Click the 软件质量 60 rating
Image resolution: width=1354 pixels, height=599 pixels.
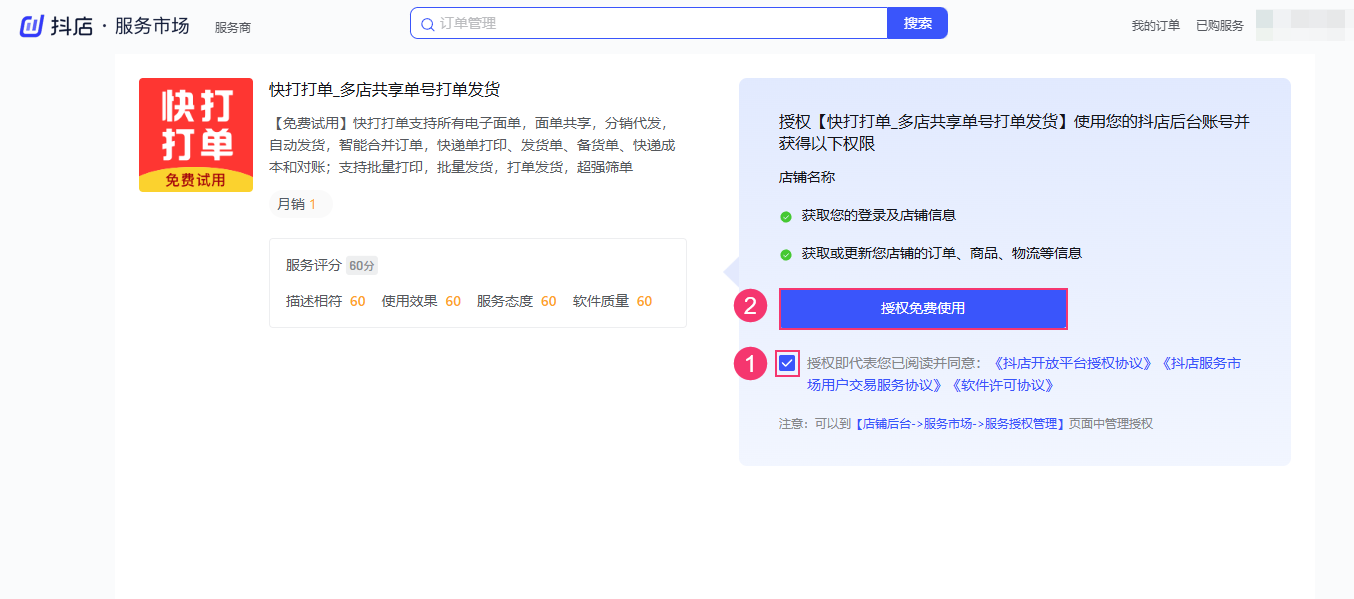[613, 301]
